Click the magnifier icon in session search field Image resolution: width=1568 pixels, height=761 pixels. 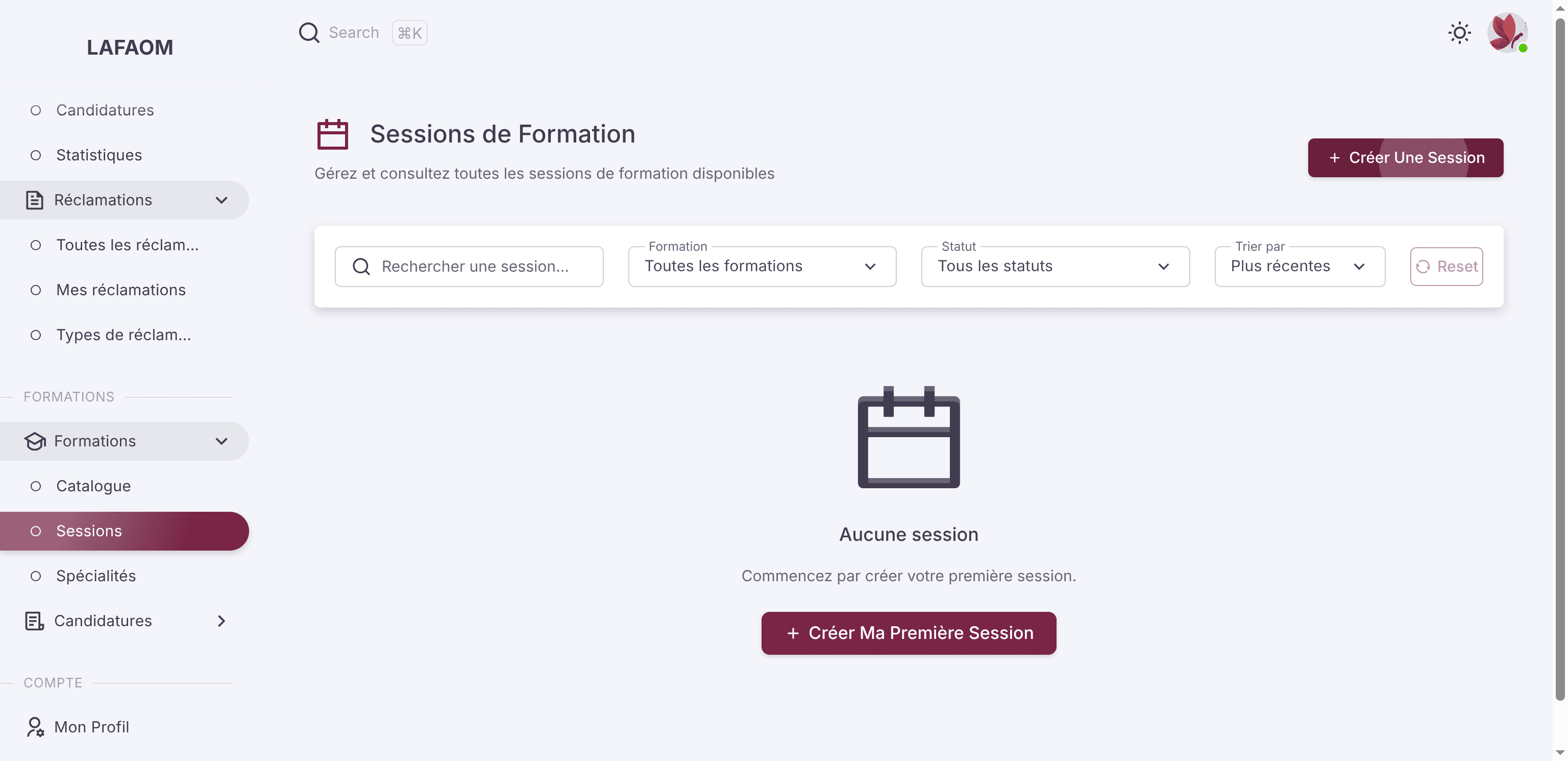(361, 266)
